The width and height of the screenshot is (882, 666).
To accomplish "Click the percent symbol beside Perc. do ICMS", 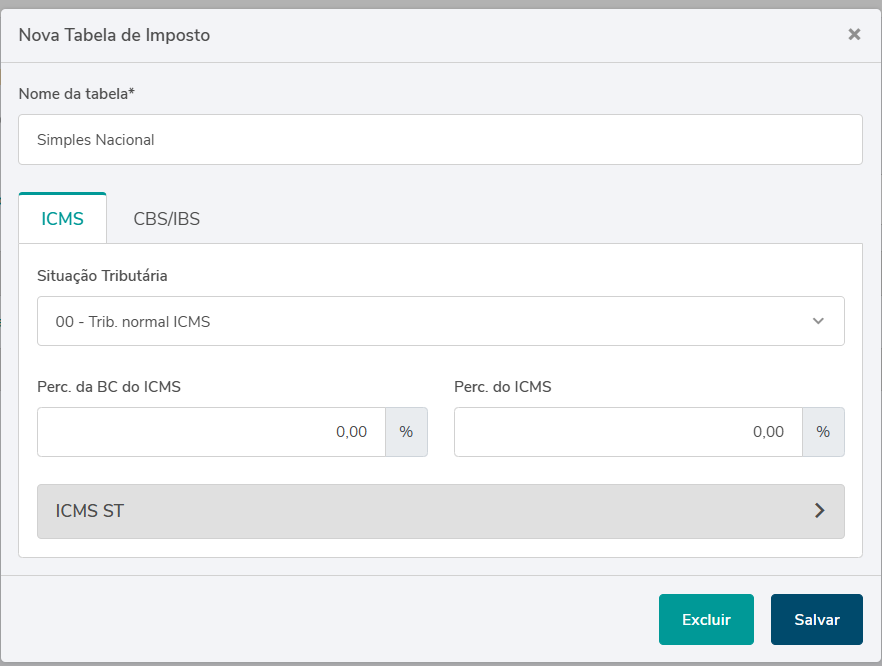I will (x=823, y=432).
